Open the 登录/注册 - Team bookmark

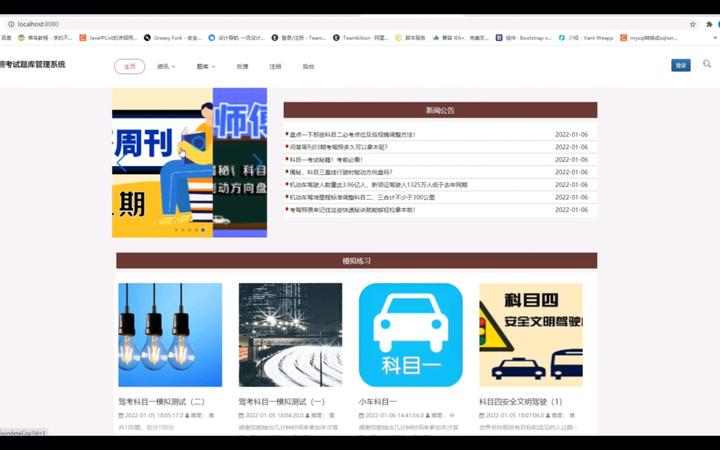coord(299,38)
